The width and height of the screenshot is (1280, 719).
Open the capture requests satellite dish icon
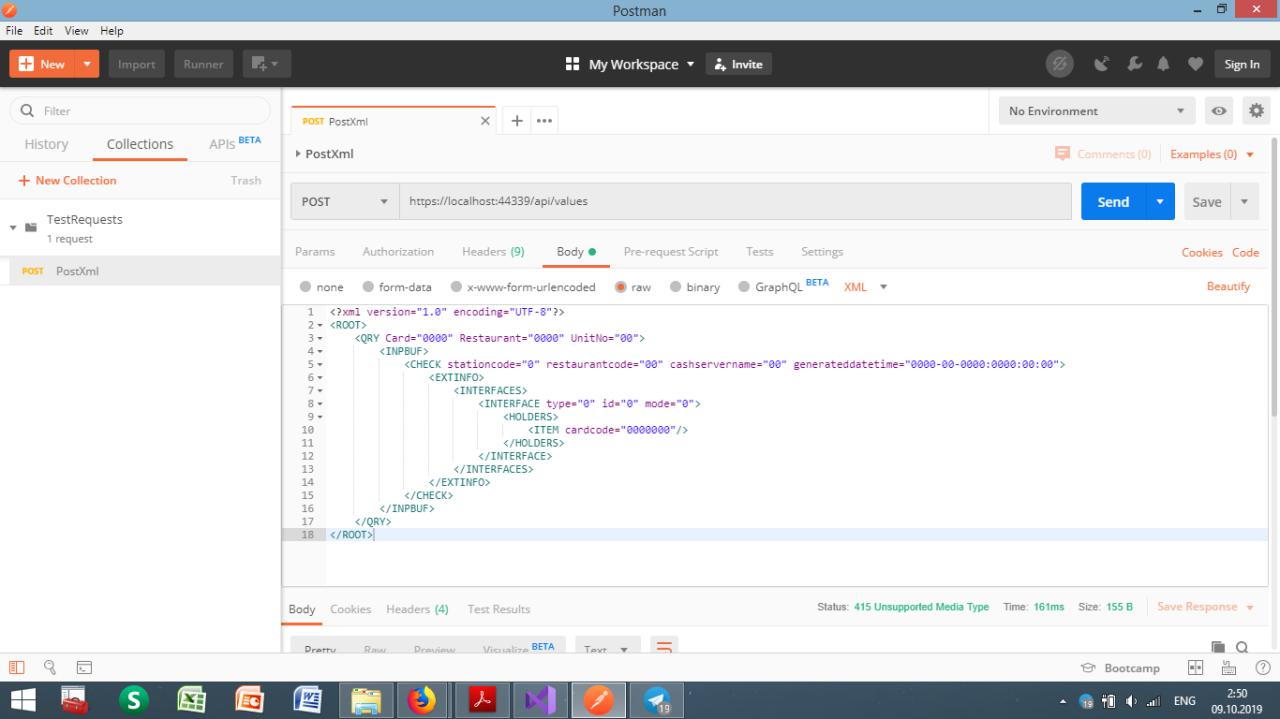point(1103,64)
